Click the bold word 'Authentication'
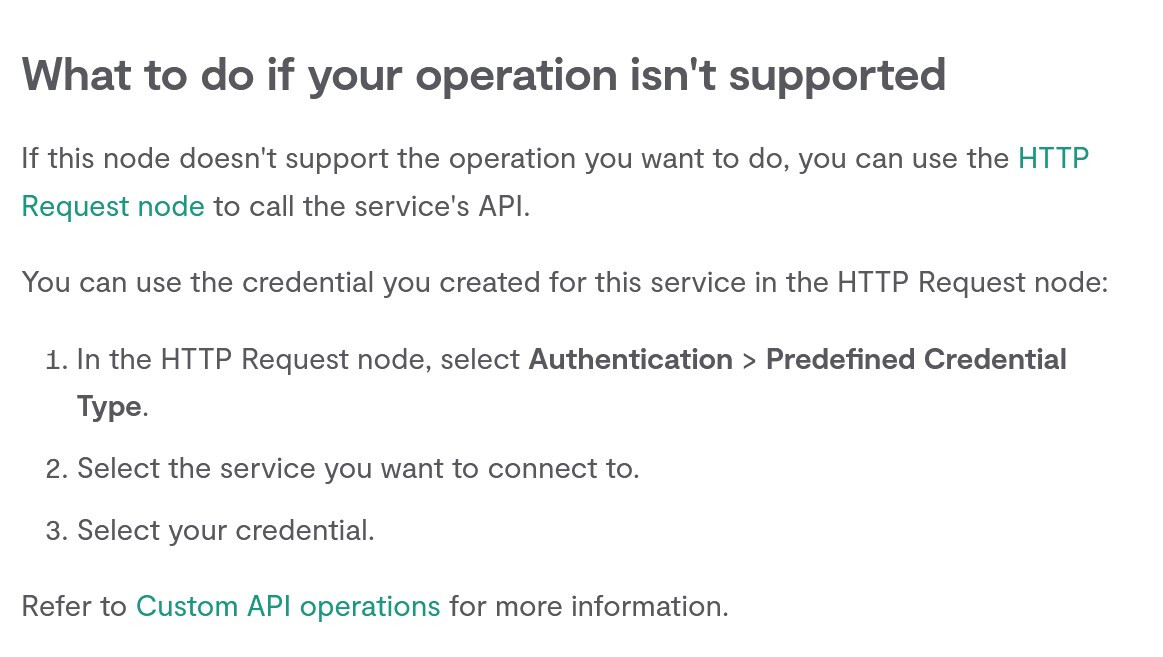The width and height of the screenshot is (1163, 657). pyautogui.click(x=630, y=360)
